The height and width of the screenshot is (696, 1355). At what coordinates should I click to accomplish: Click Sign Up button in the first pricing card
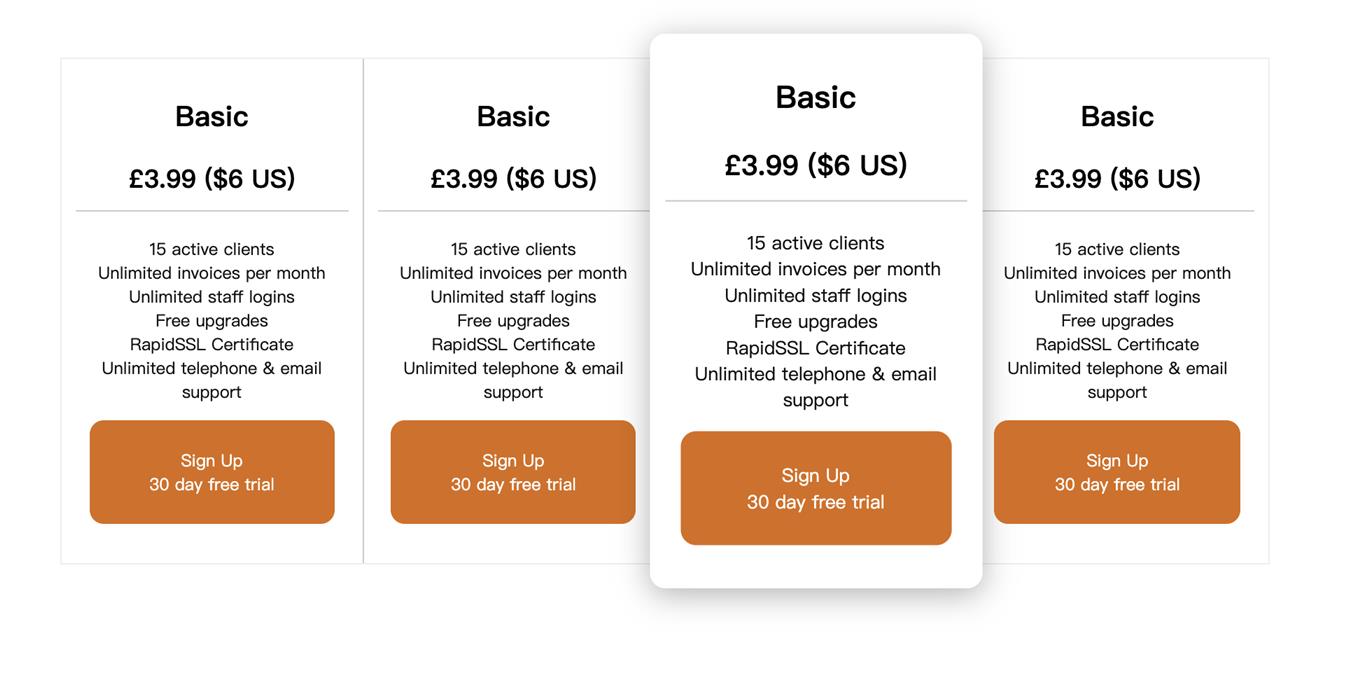pyautogui.click(x=212, y=472)
